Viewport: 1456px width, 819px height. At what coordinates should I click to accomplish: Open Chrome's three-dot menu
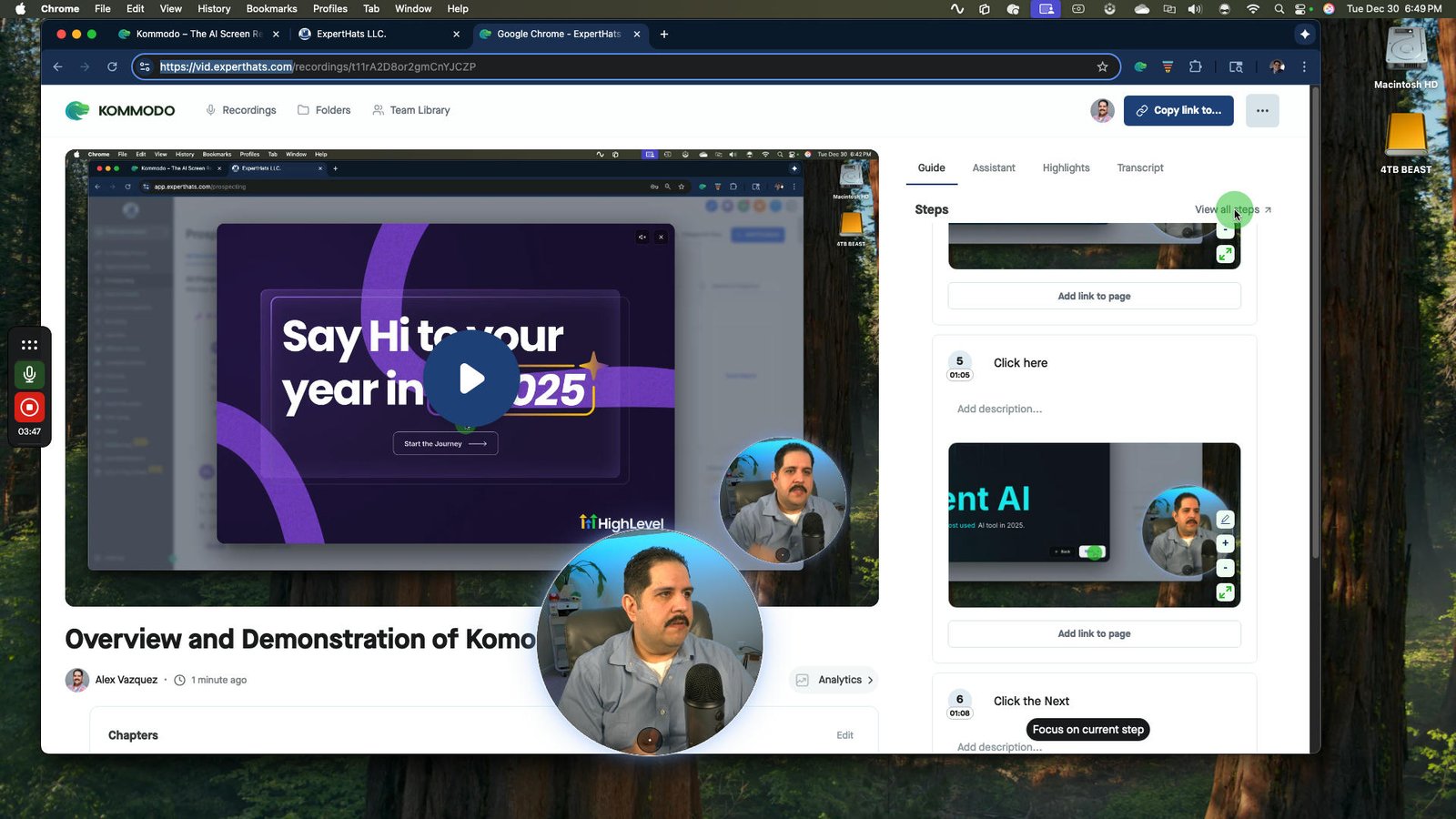tap(1304, 66)
